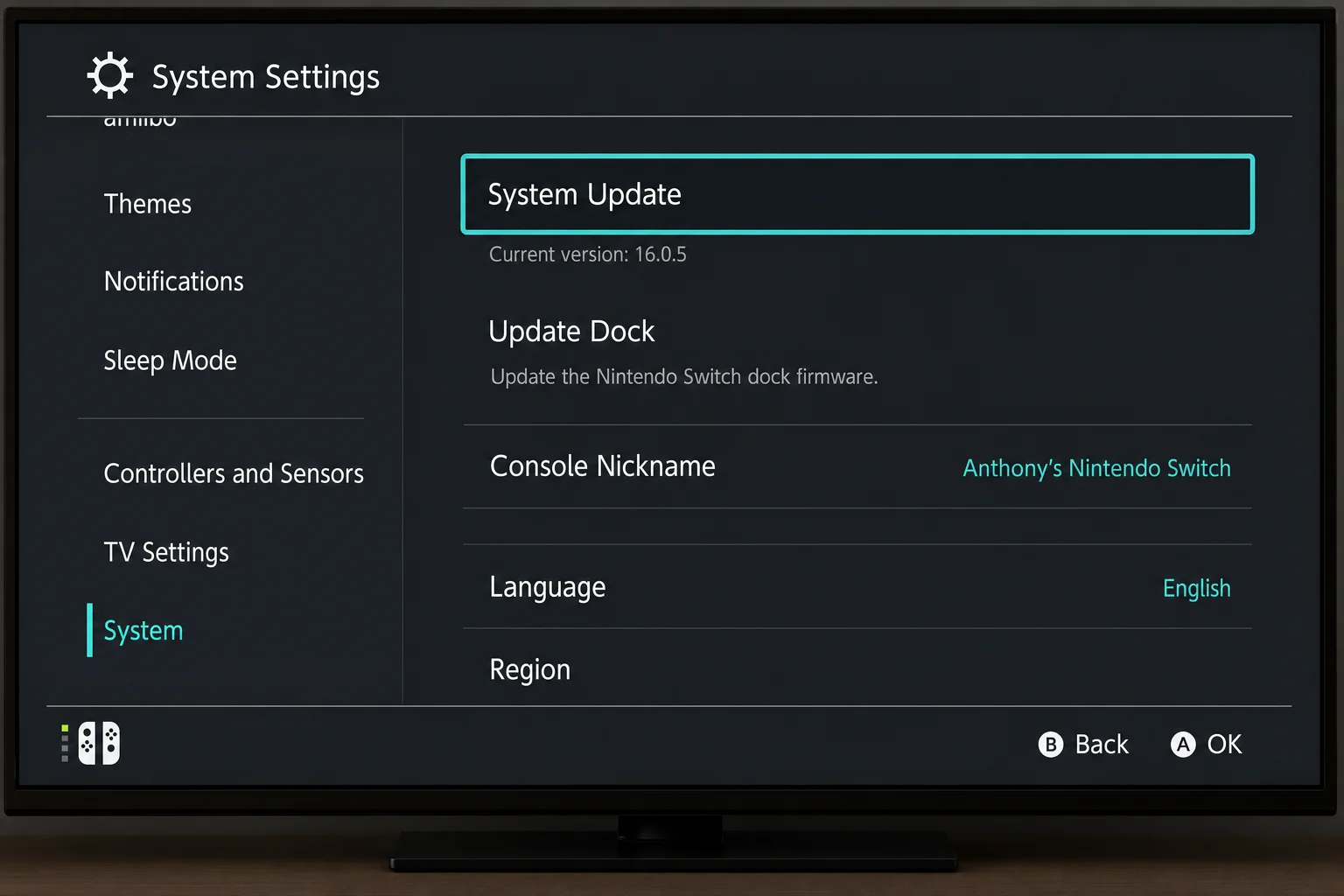Image resolution: width=1344 pixels, height=896 pixels.
Task: Select Sleep Mode in sidebar
Action: point(170,360)
